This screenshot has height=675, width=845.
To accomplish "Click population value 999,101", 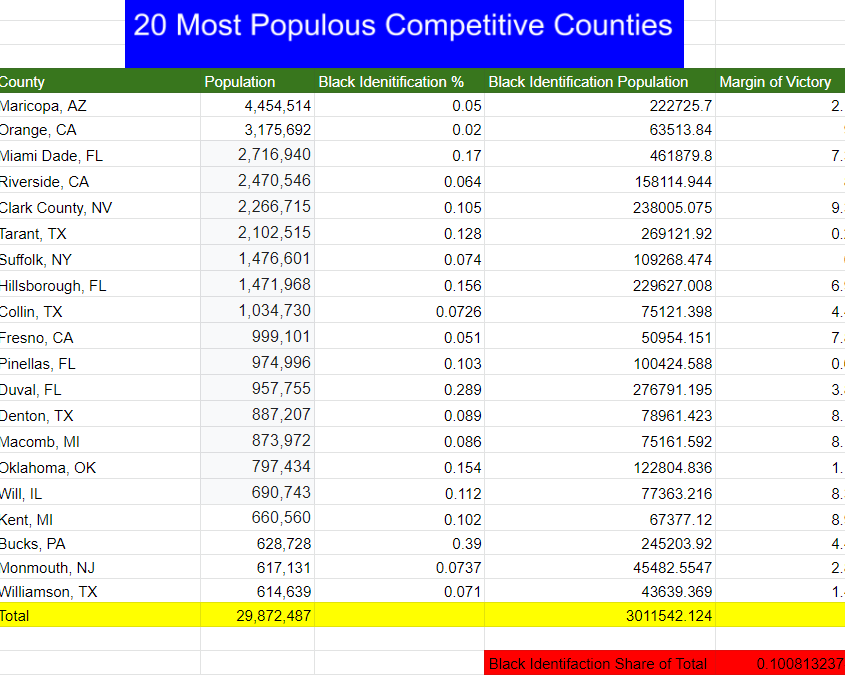I will coord(258,336).
